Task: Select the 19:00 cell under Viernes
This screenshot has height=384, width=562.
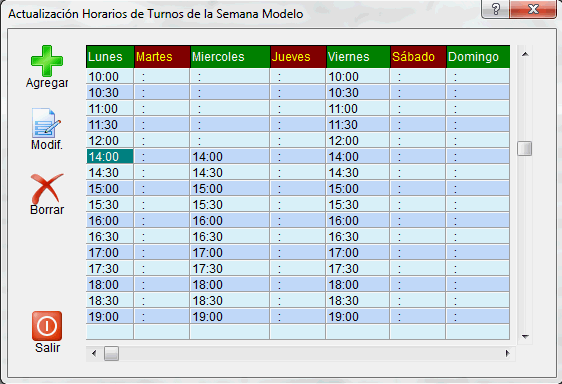Action: 358,317
